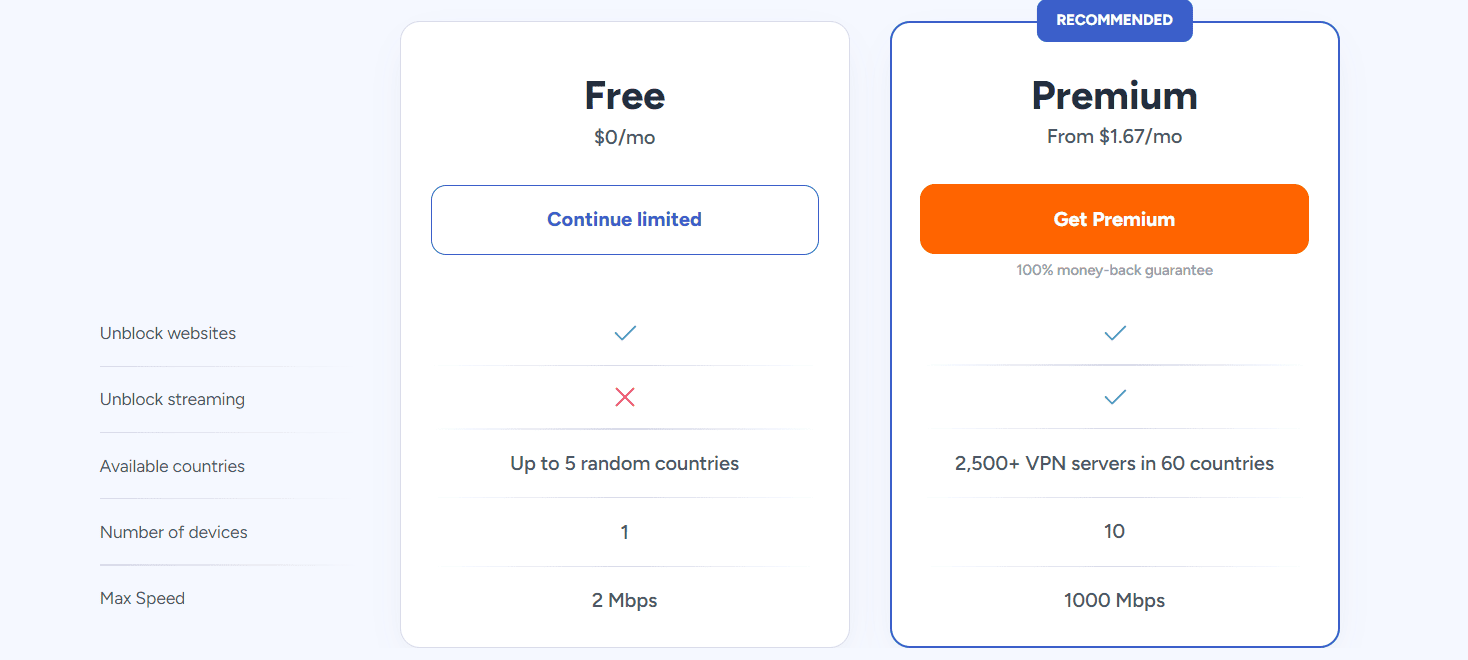Click the Continue limited button
This screenshot has height=660, width=1468.
624,219
